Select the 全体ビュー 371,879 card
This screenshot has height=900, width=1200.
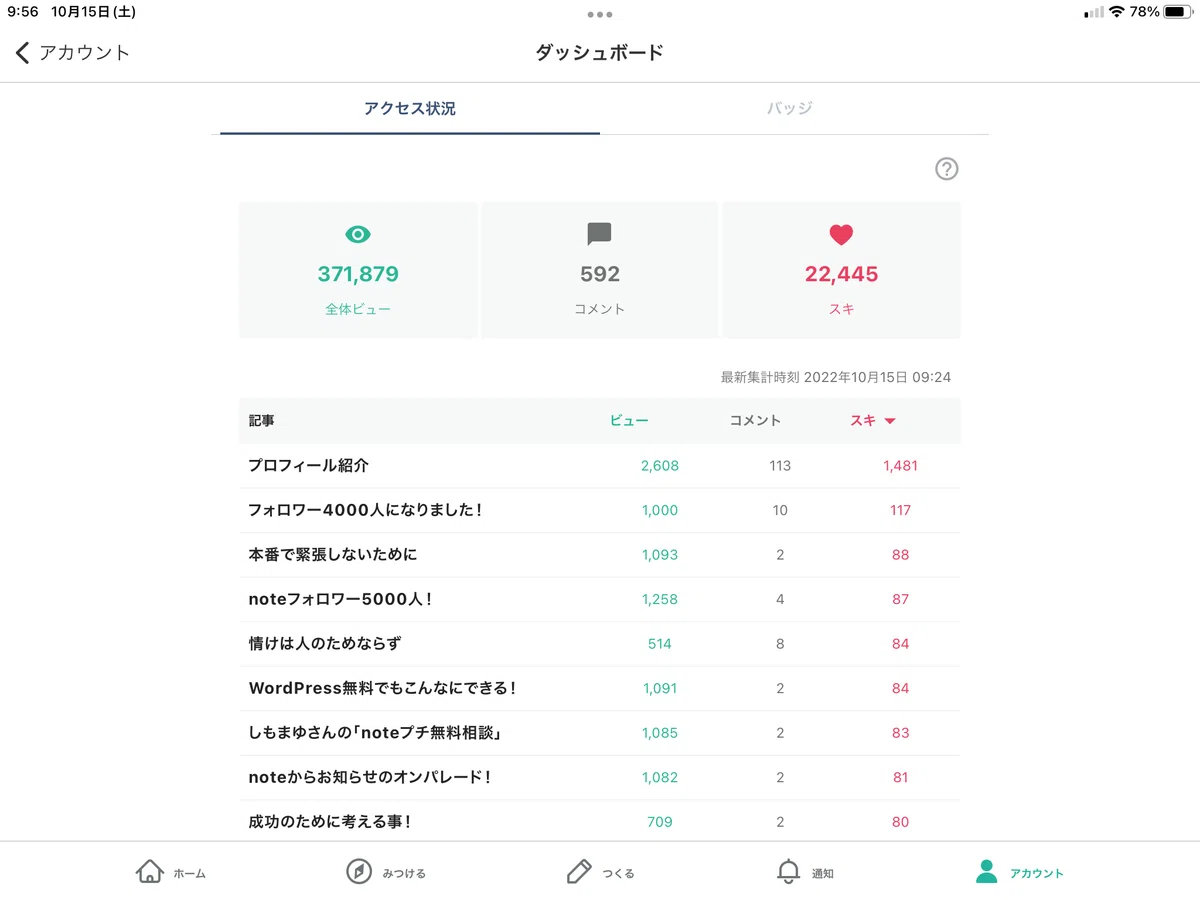[x=358, y=270]
